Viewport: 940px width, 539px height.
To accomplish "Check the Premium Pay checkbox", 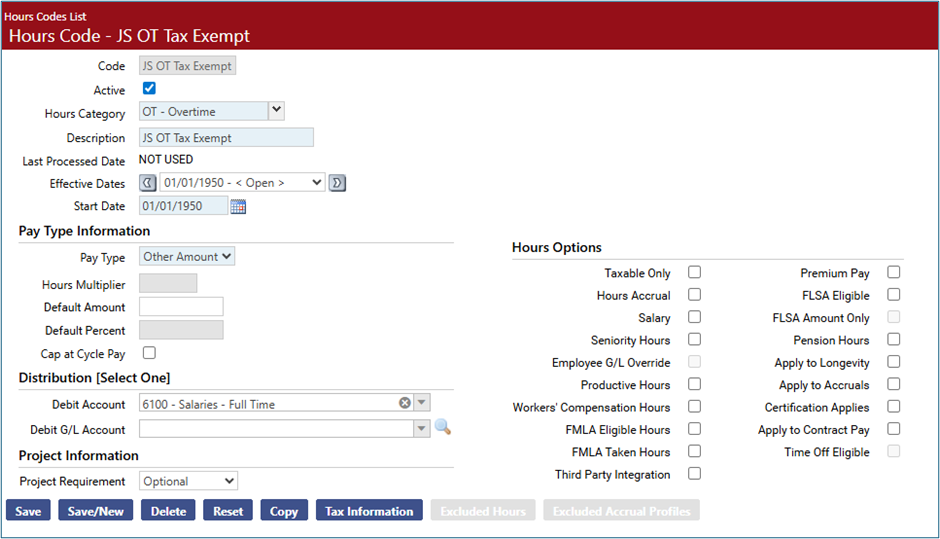I will pos(894,272).
